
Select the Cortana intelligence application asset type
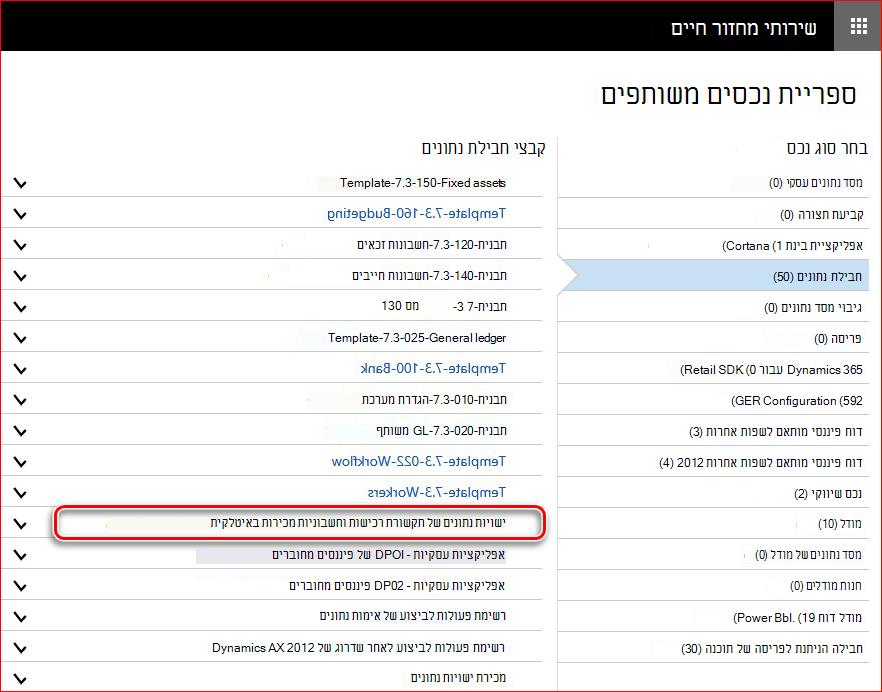(x=792, y=246)
